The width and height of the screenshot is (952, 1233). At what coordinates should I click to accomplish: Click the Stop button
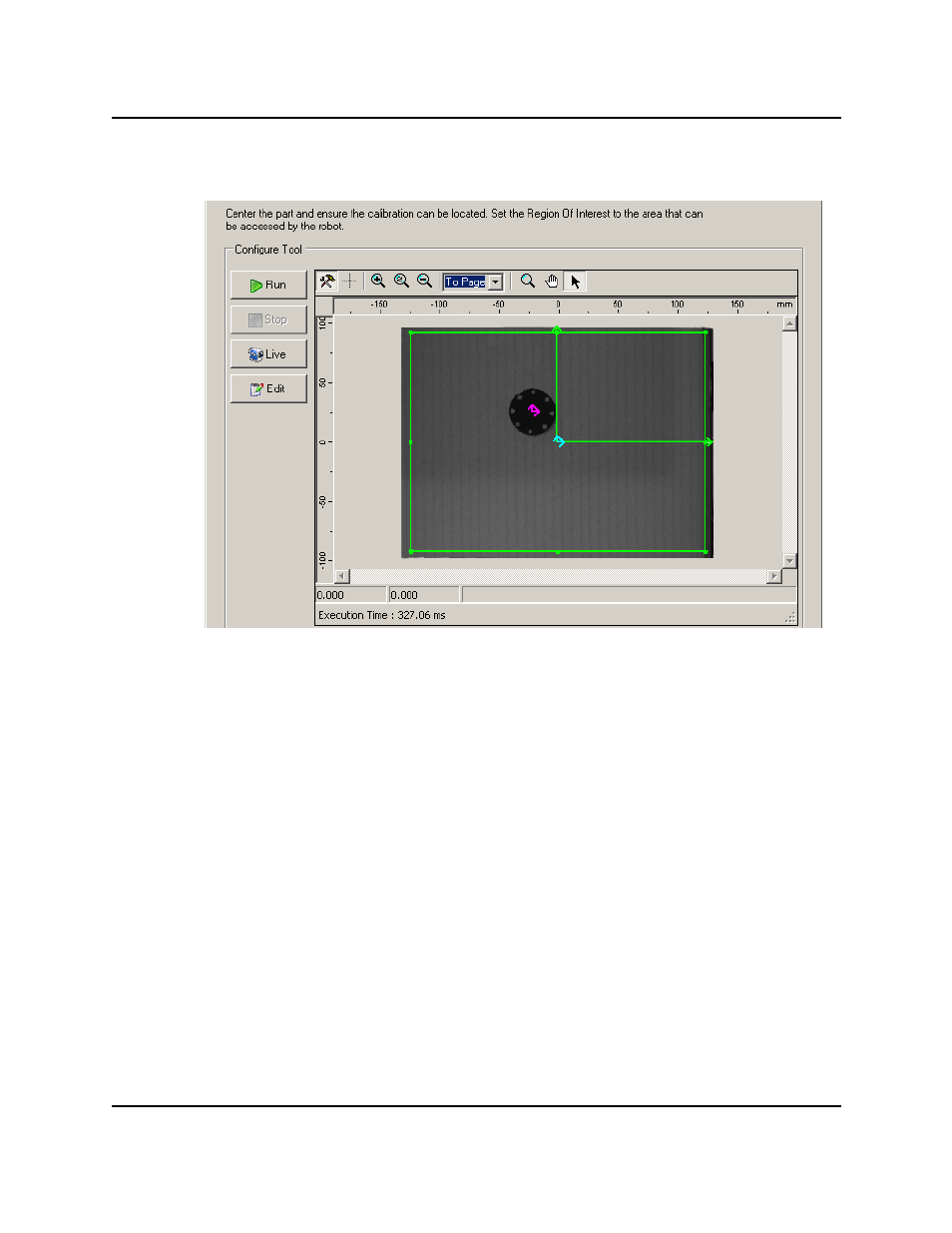click(268, 319)
